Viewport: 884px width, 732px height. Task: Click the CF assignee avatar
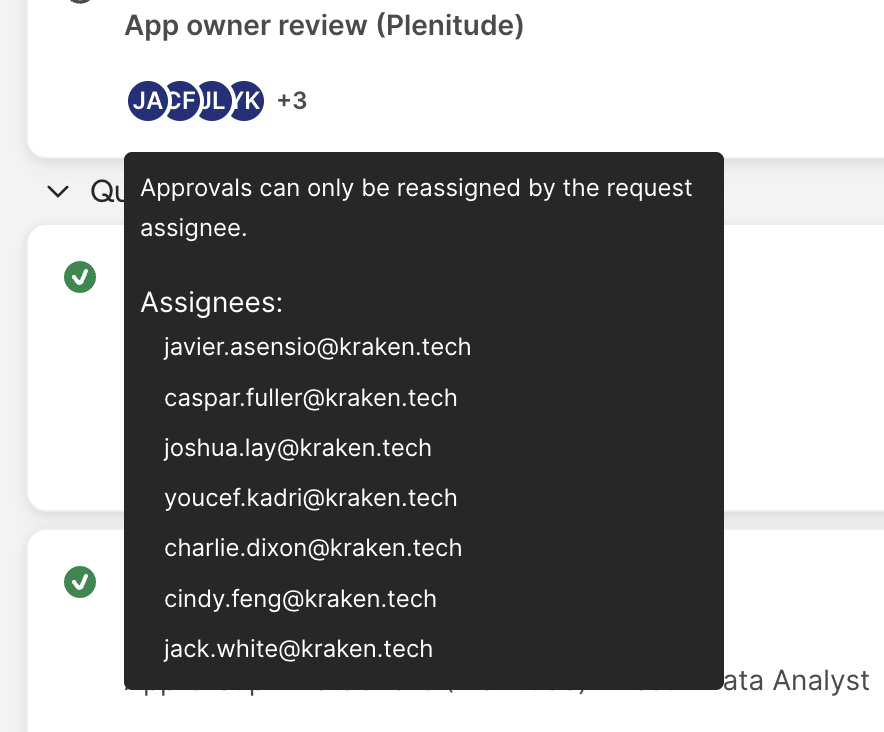click(x=180, y=101)
